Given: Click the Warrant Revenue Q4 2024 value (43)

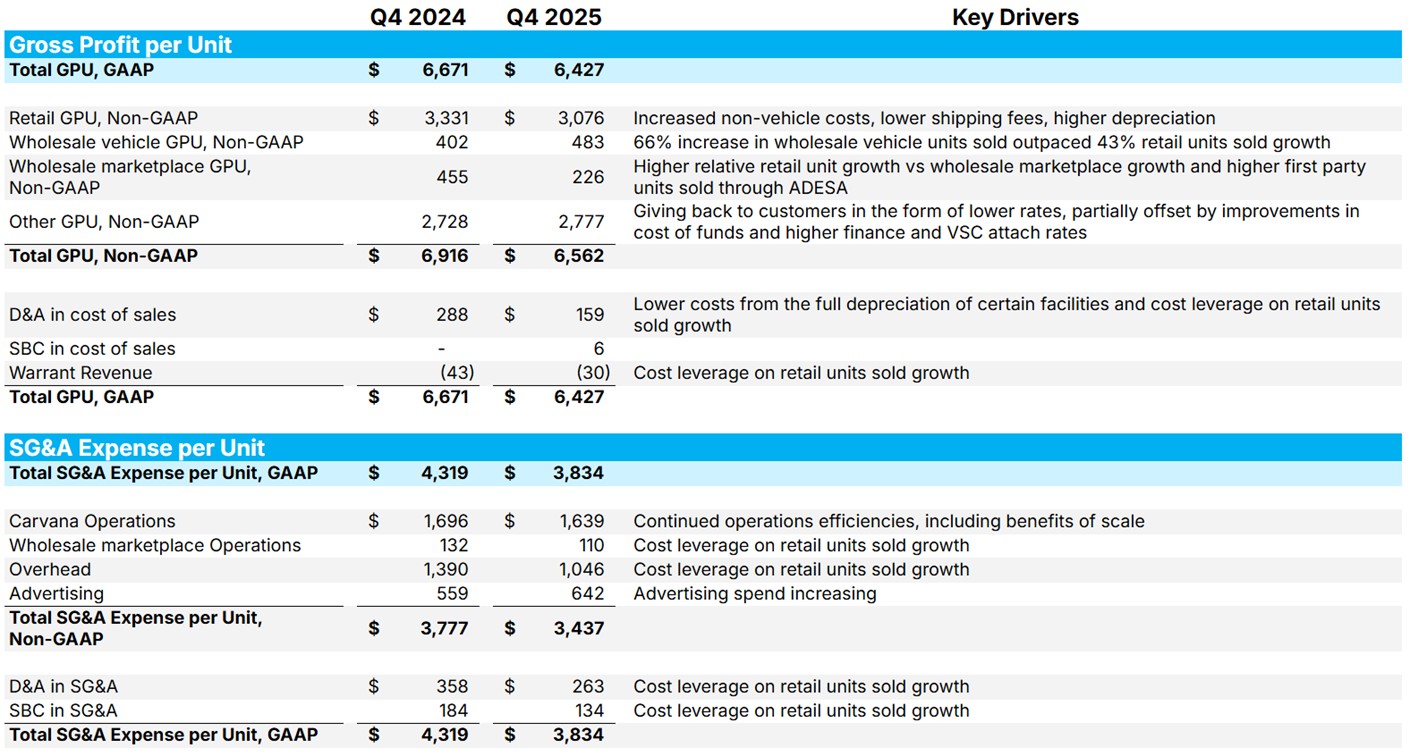Looking at the screenshot, I should [457, 373].
